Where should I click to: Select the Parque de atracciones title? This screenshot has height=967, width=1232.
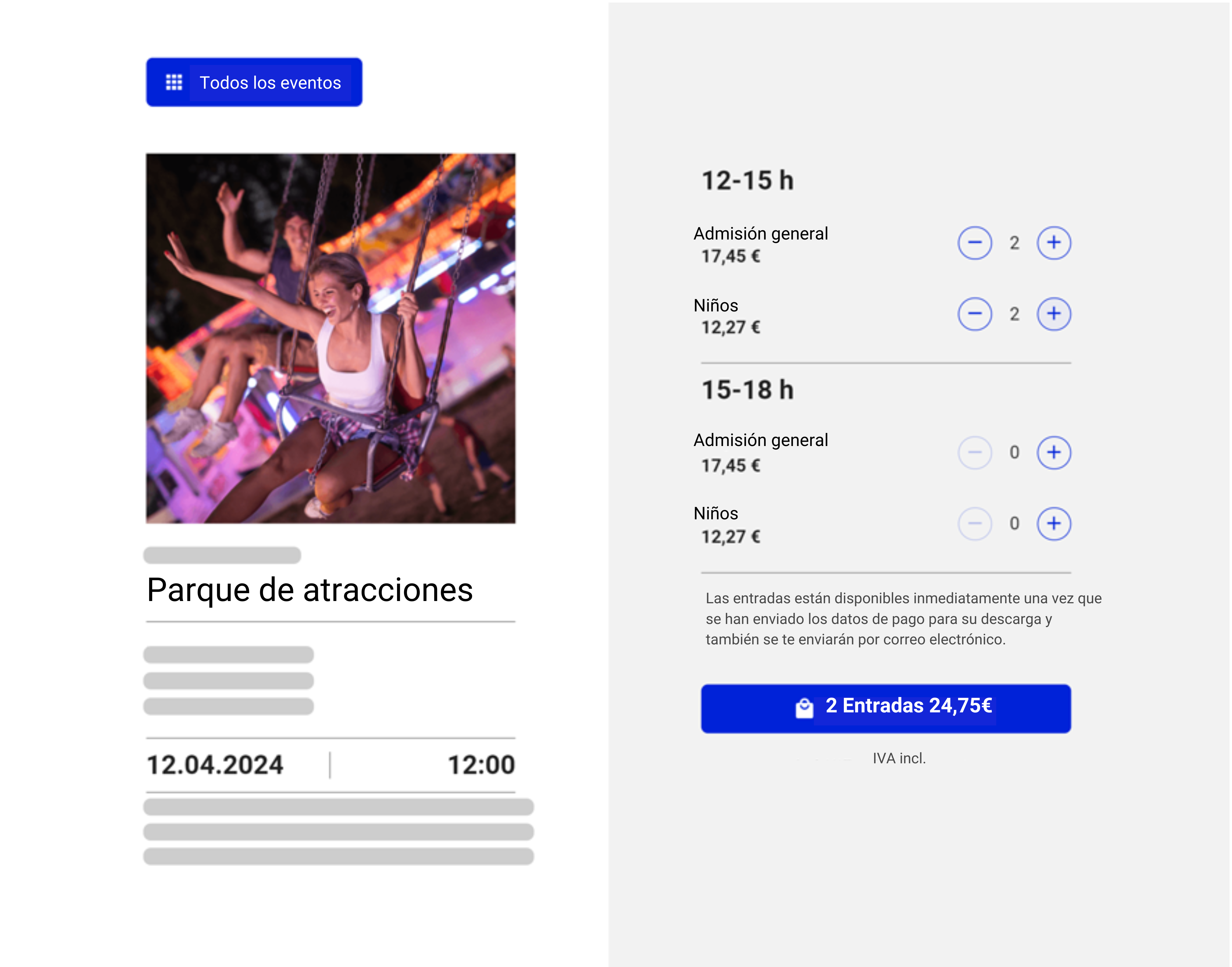[x=310, y=590]
